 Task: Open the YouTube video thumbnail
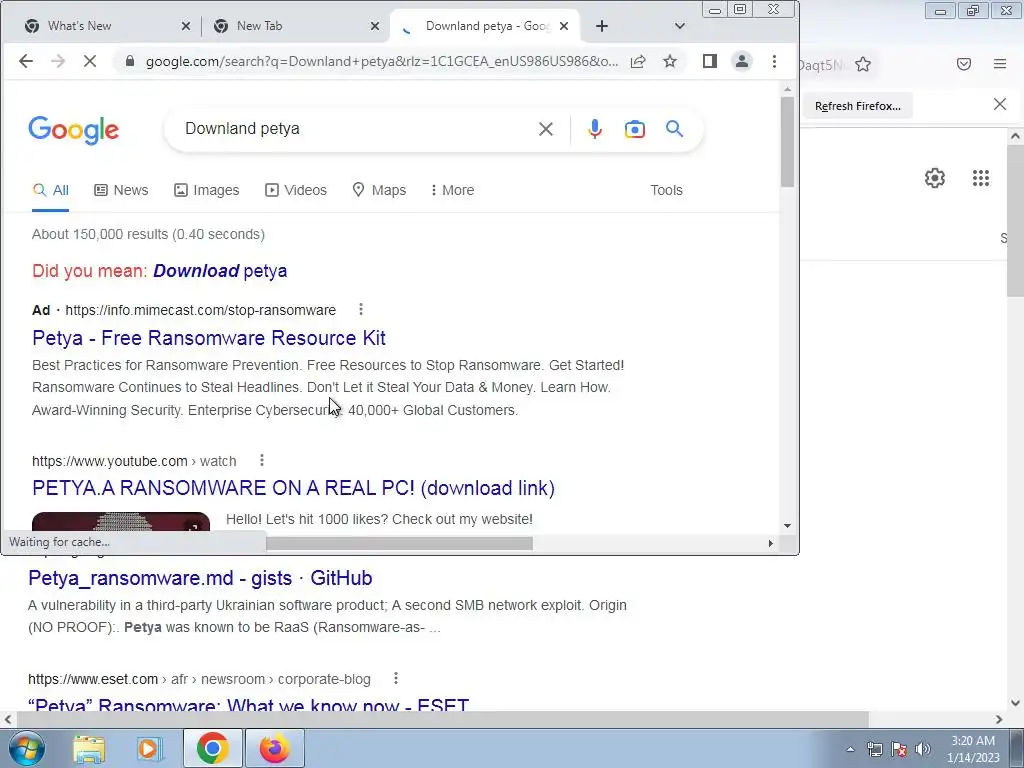[x=121, y=522]
